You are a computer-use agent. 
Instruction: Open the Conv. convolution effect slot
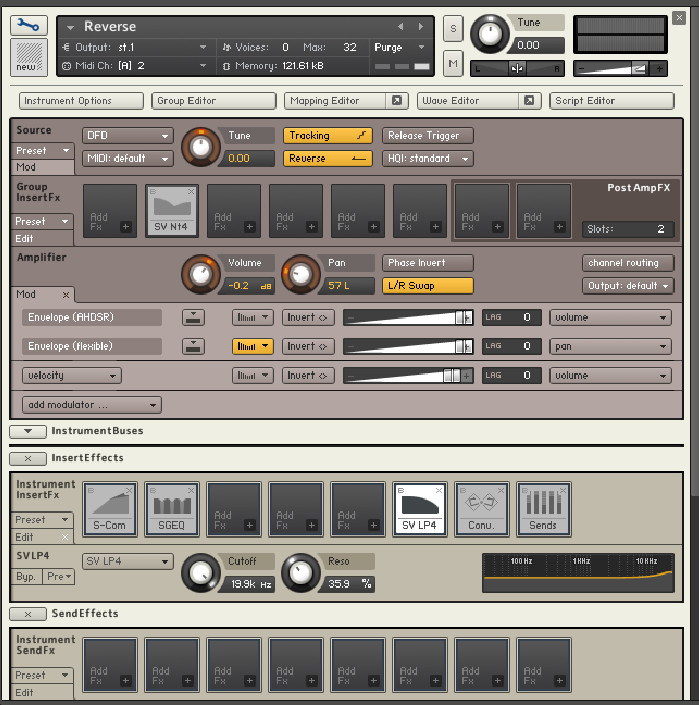[x=481, y=509]
